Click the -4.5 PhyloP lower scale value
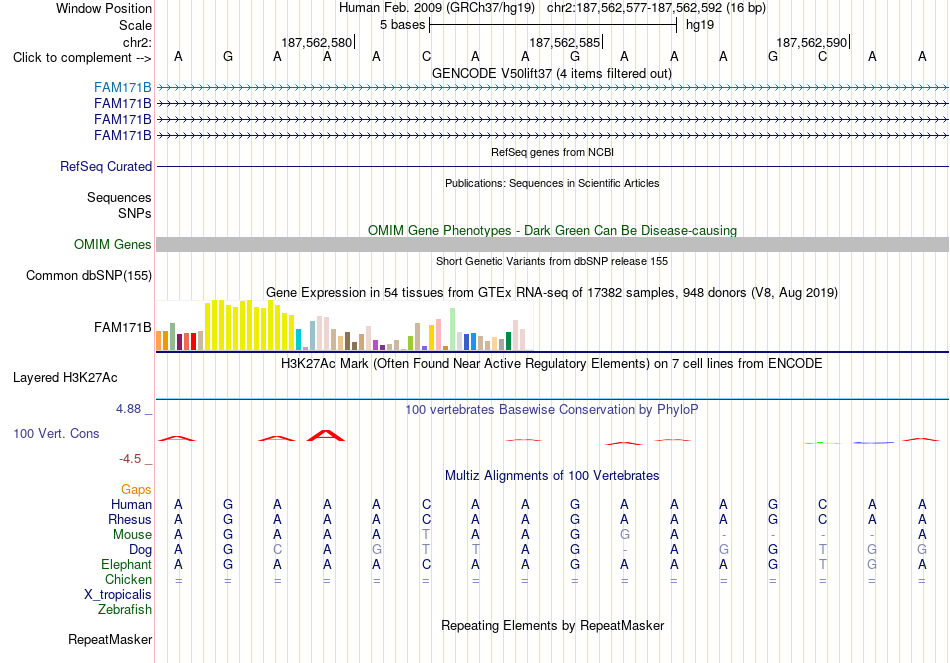Viewport: 950px width, 663px height. (130, 459)
